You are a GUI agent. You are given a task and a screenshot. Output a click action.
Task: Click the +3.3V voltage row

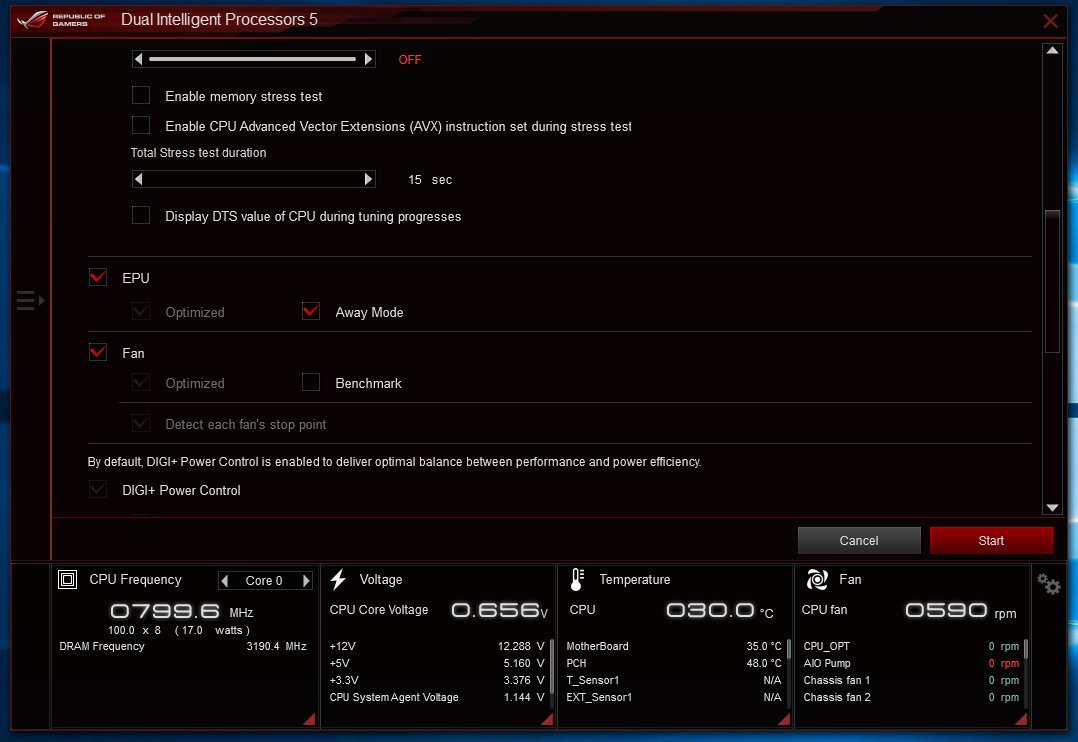tap(437, 680)
